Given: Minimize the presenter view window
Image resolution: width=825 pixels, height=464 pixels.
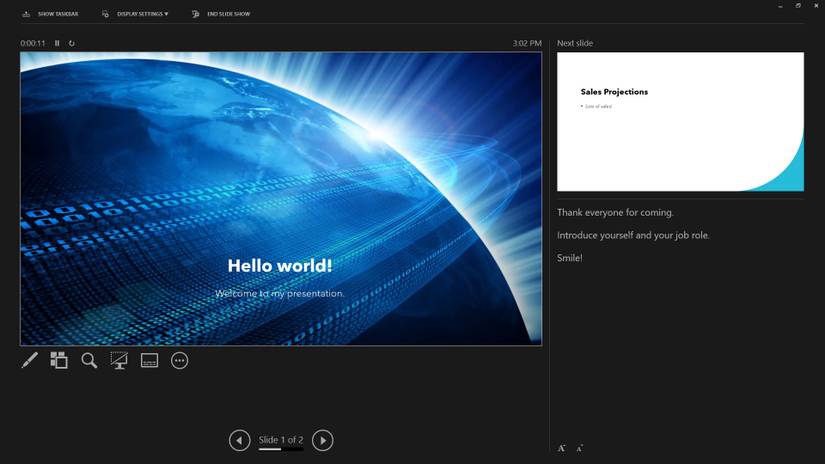Looking at the screenshot, I should point(780,6).
